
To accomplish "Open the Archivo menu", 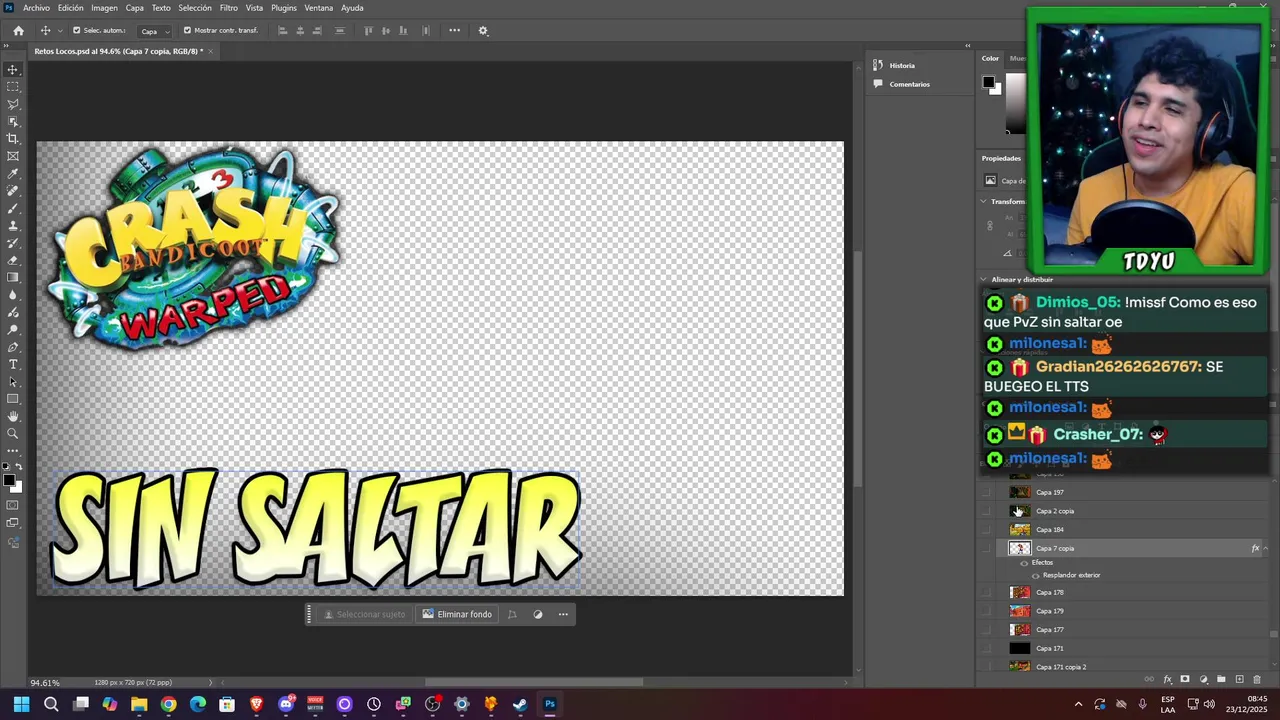I will pyautogui.click(x=36, y=8).
